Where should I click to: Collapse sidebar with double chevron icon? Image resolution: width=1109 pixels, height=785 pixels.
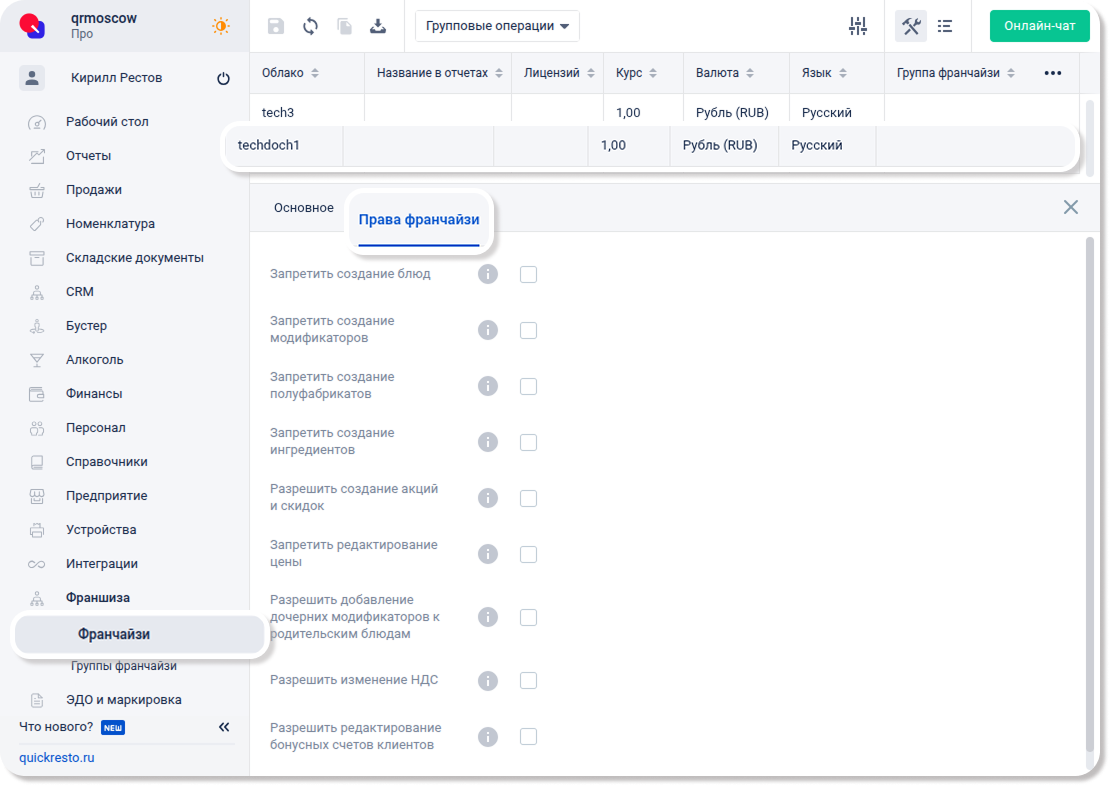point(224,727)
